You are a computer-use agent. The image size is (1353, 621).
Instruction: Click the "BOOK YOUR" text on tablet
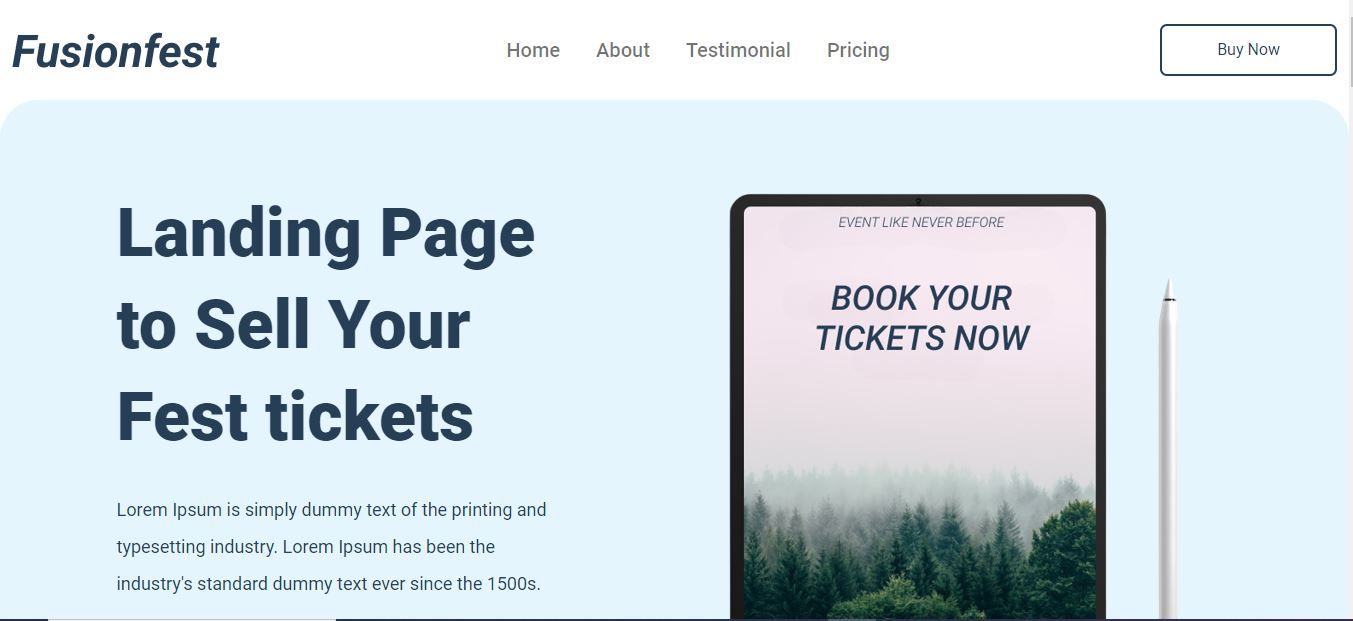tap(921, 298)
